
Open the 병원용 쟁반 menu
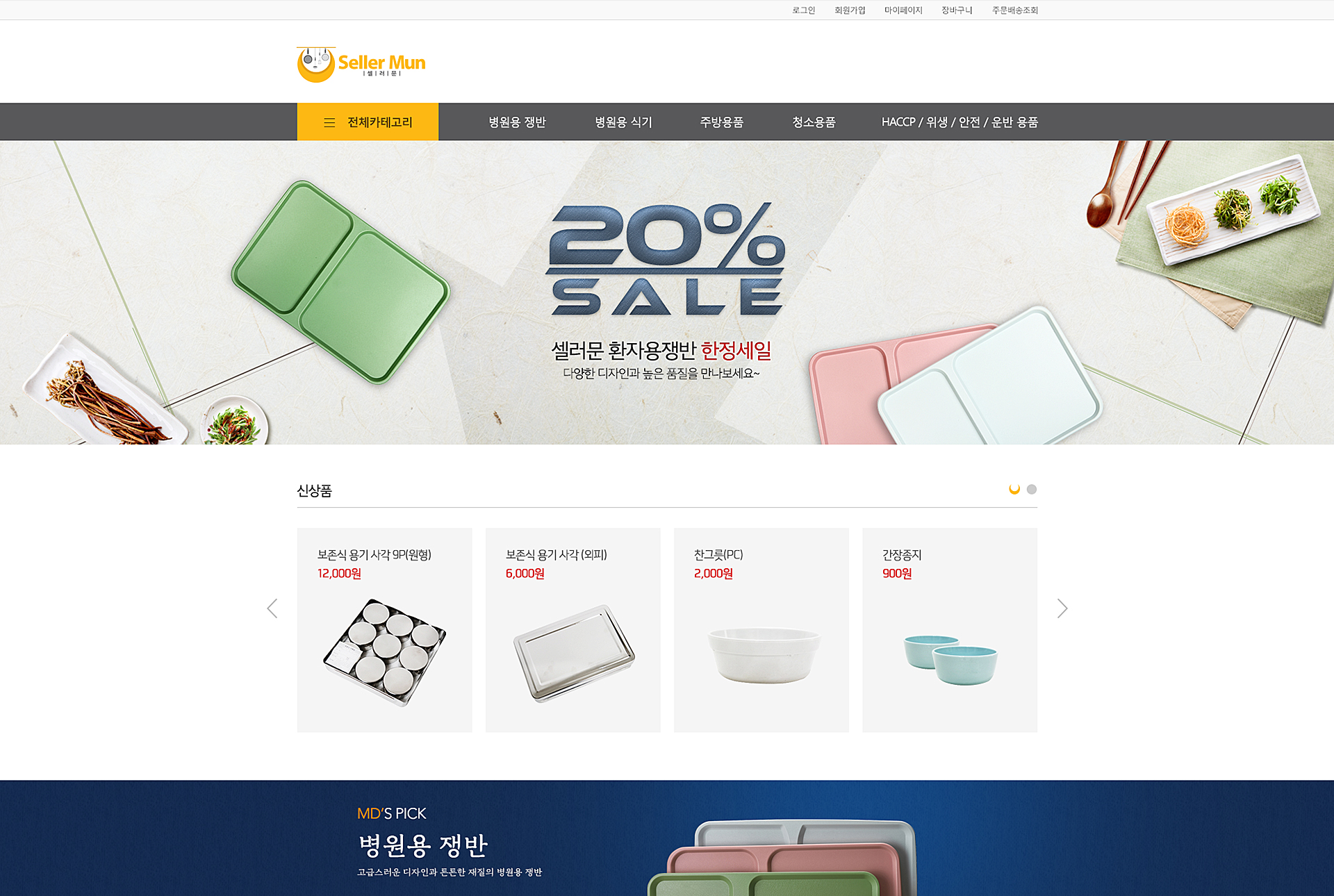tap(517, 122)
